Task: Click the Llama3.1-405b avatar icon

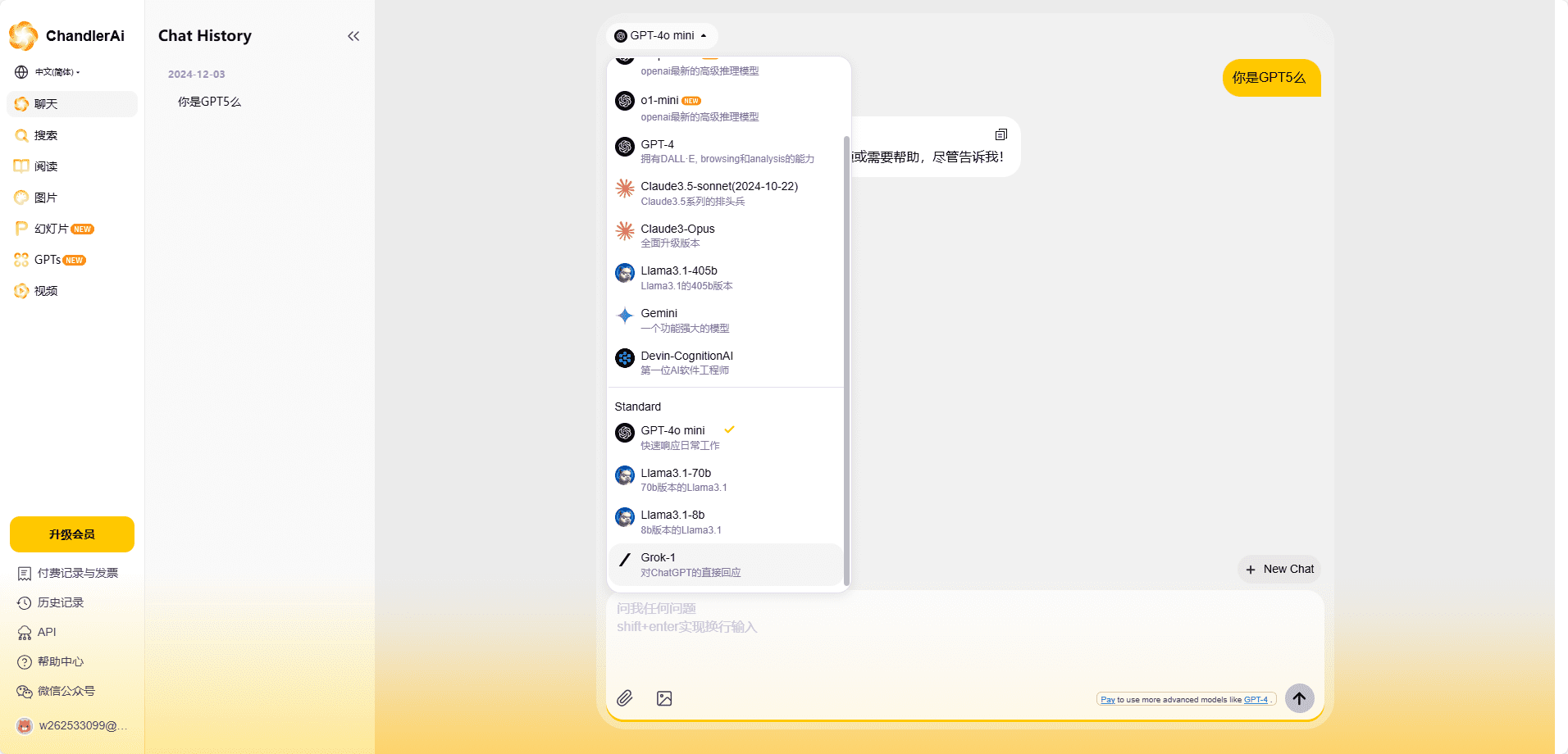Action: [625, 273]
